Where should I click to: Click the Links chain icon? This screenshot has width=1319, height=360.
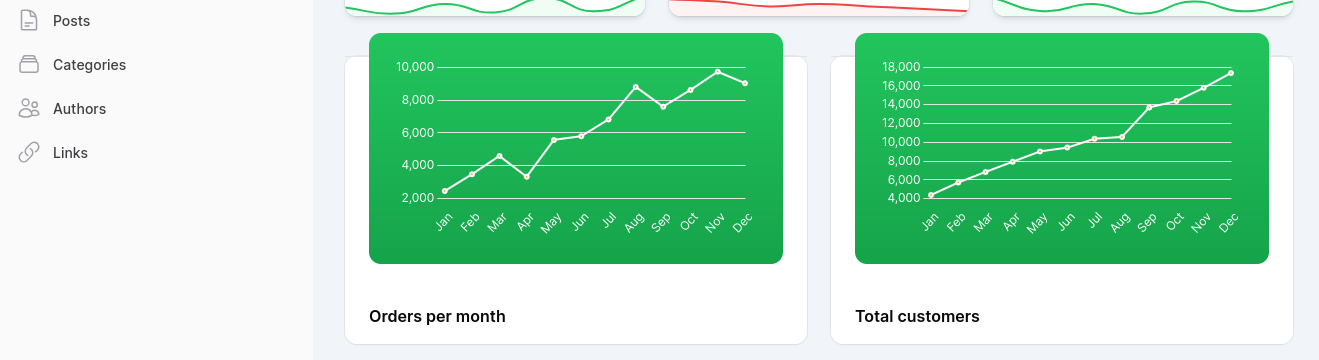click(29, 152)
